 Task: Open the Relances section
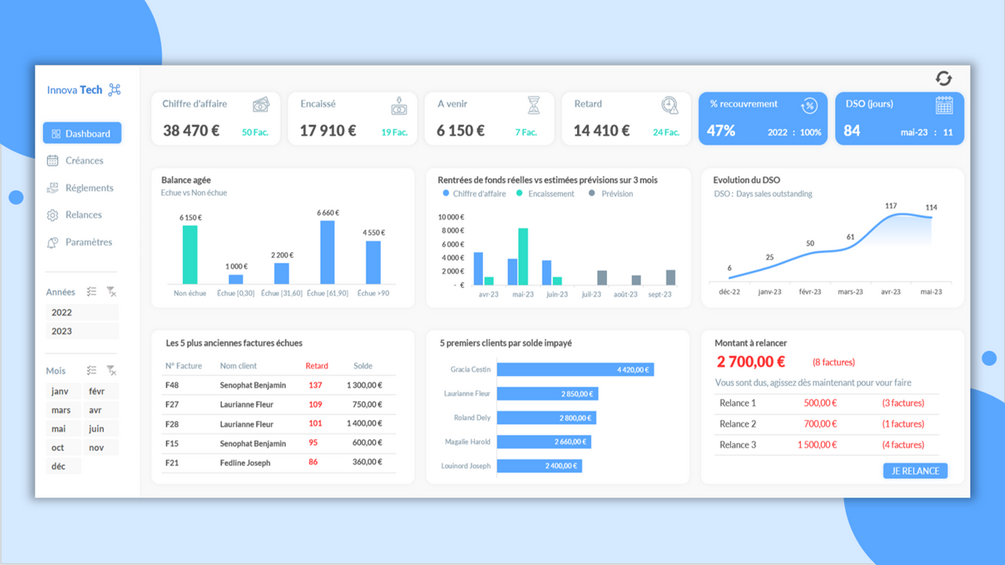click(83, 215)
